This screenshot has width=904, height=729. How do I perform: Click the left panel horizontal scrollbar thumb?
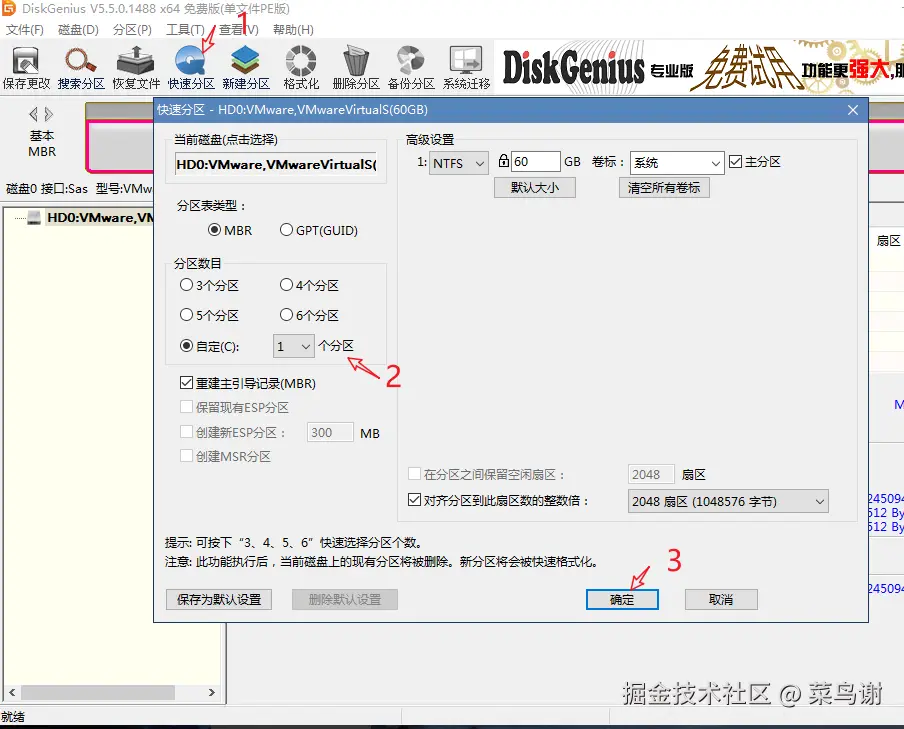(x=98, y=692)
